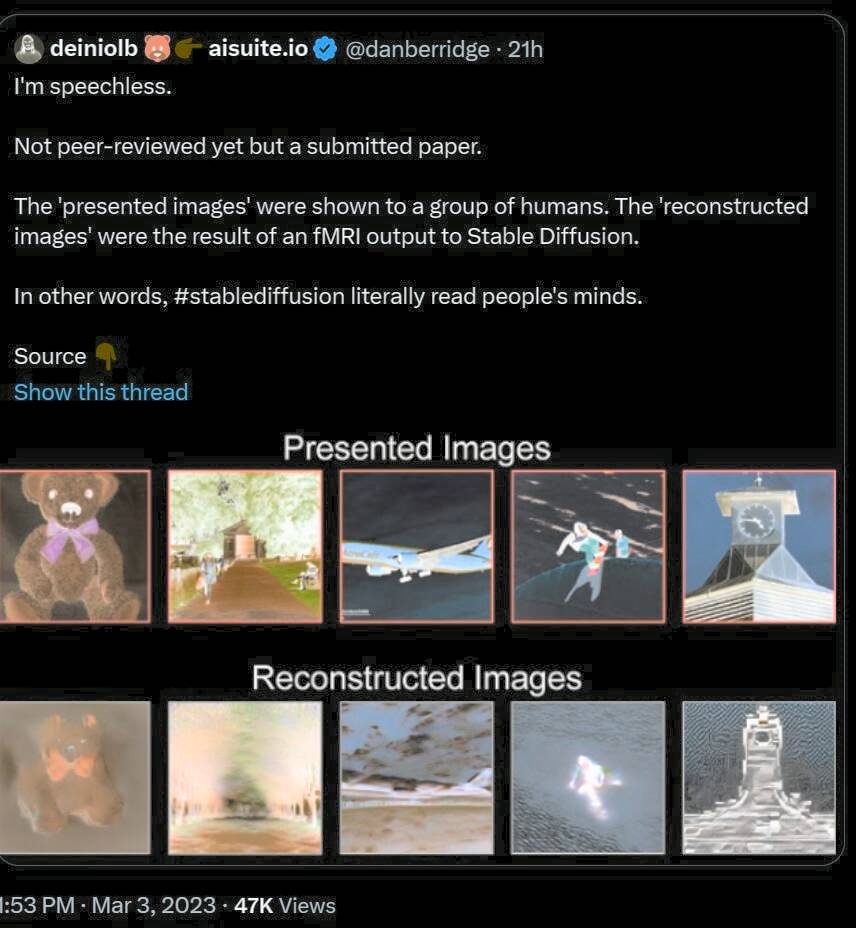Open the 21h timestamp link
856x928 pixels.
click(525, 49)
